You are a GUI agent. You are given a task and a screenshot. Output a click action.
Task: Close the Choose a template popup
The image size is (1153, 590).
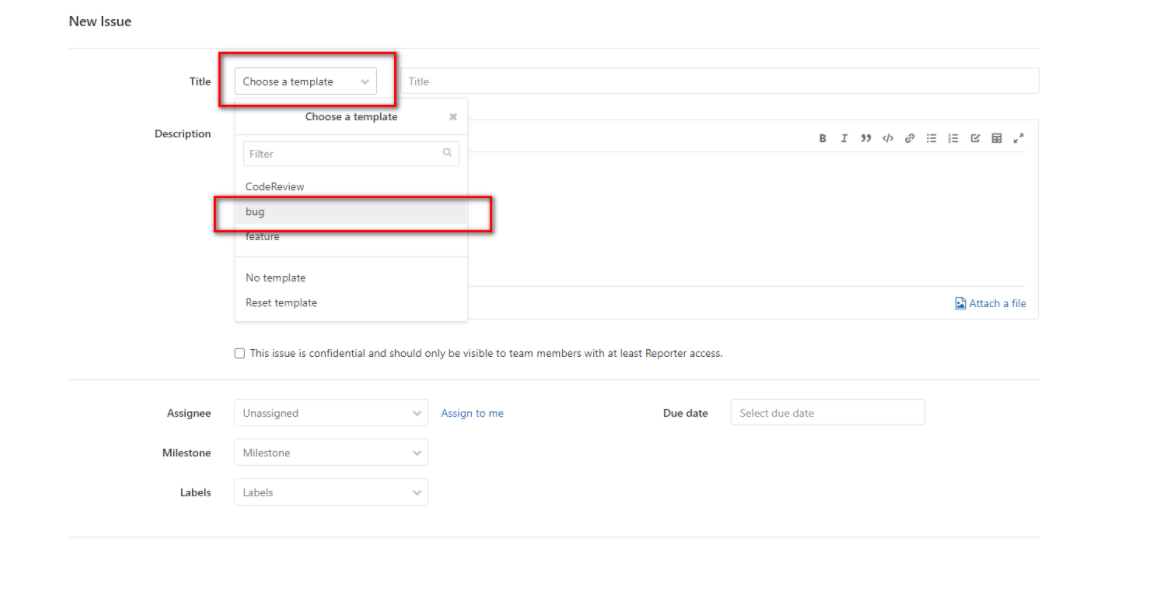(453, 117)
